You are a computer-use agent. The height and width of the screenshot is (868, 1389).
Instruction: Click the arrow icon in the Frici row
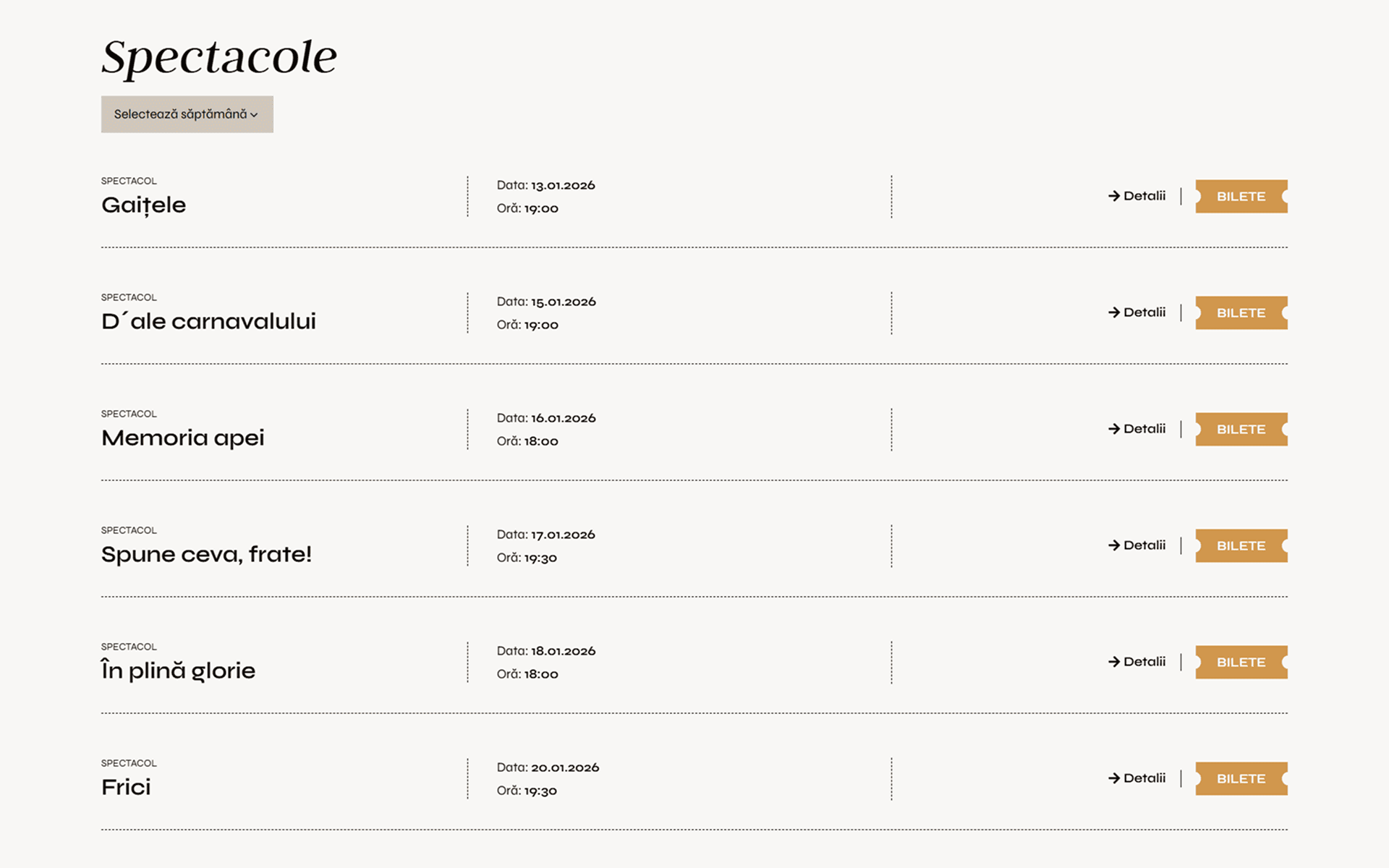click(x=1114, y=778)
